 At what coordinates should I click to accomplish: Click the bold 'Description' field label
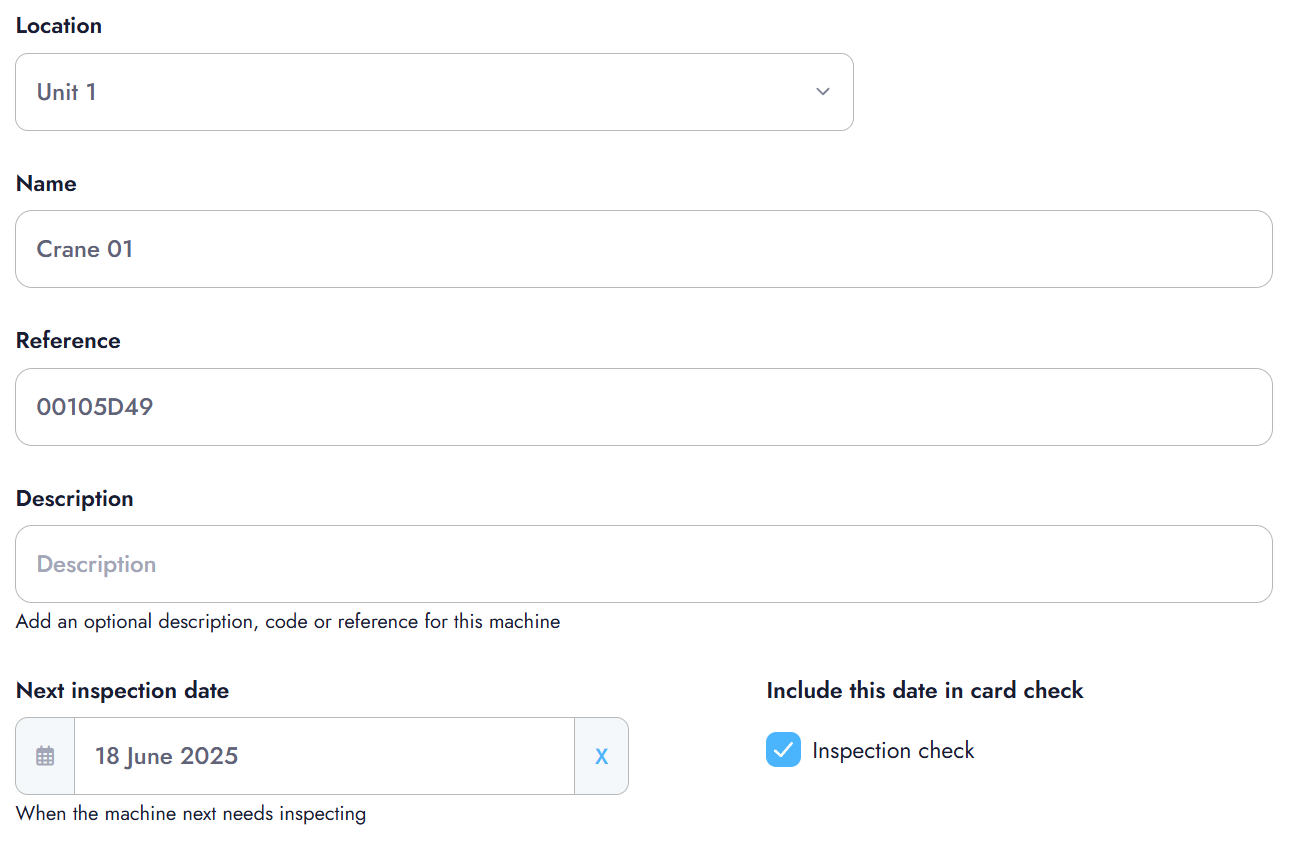click(75, 499)
